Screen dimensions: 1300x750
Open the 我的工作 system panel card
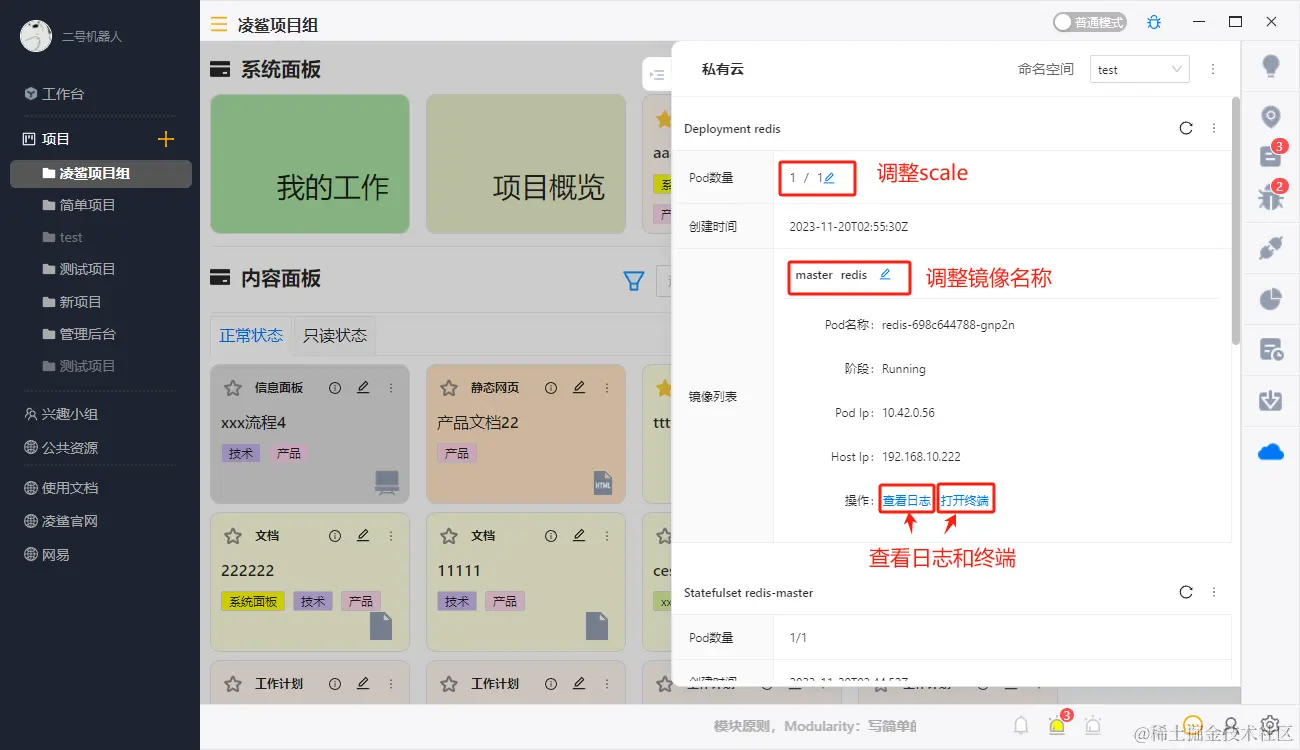pyautogui.click(x=310, y=164)
